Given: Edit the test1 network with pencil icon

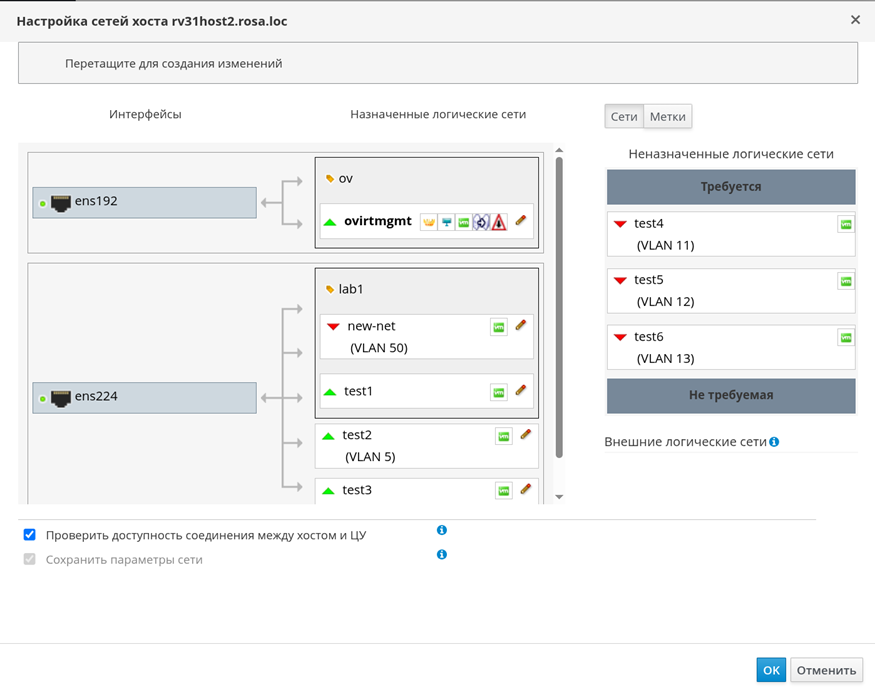Looking at the screenshot, I should pyautogui.click(x=520, y=391).
